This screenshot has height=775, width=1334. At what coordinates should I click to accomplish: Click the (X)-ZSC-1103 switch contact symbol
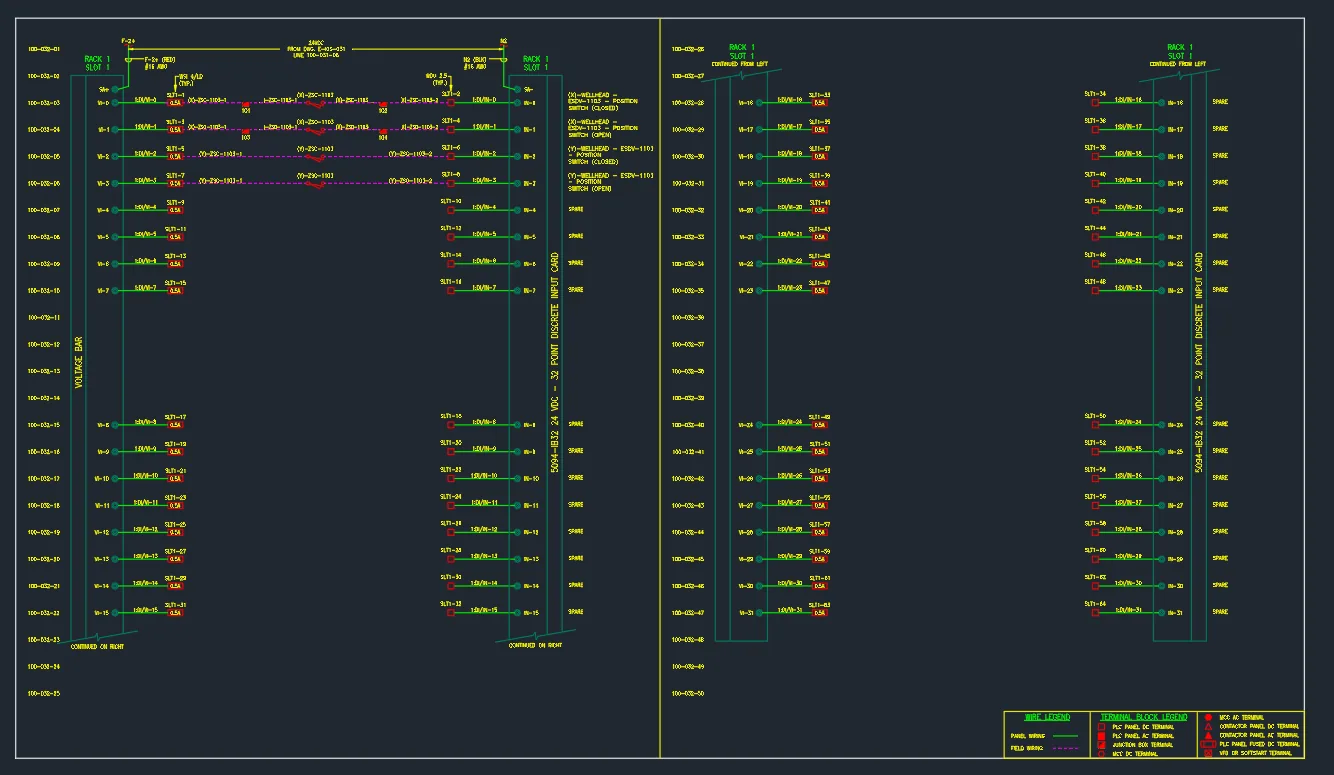(314, 102)
